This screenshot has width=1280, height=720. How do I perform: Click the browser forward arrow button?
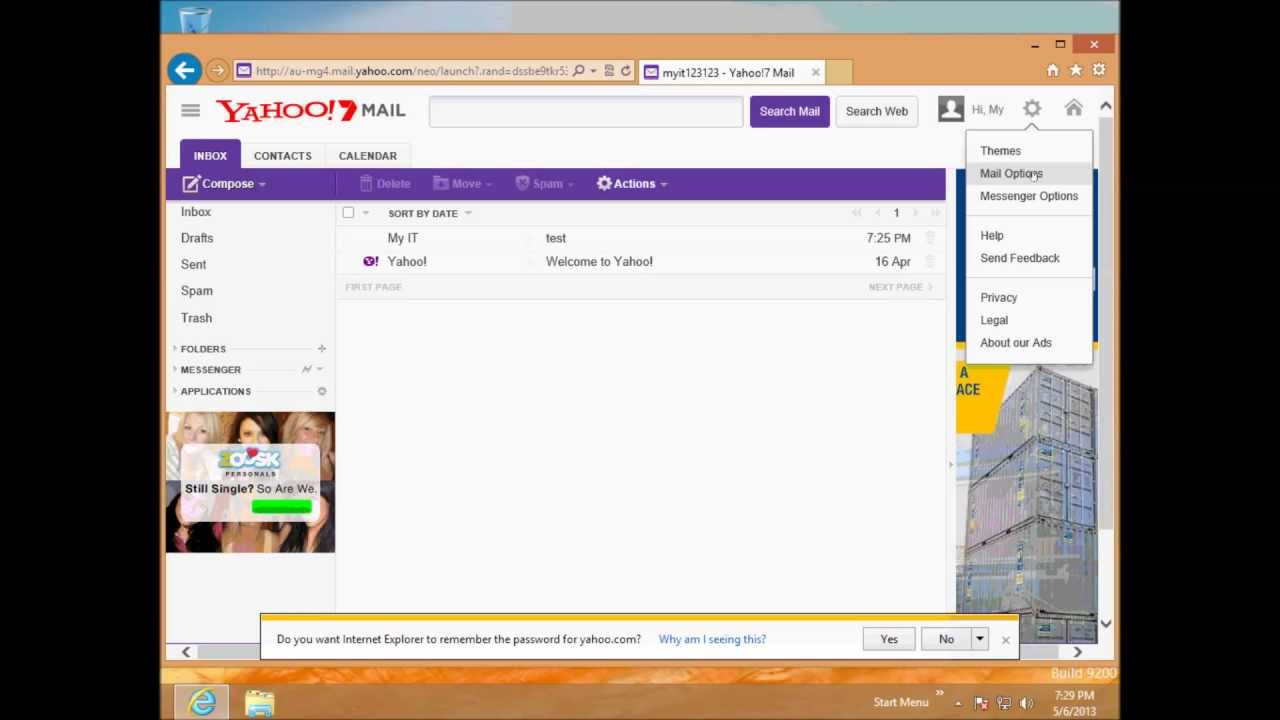click(217, 71)
